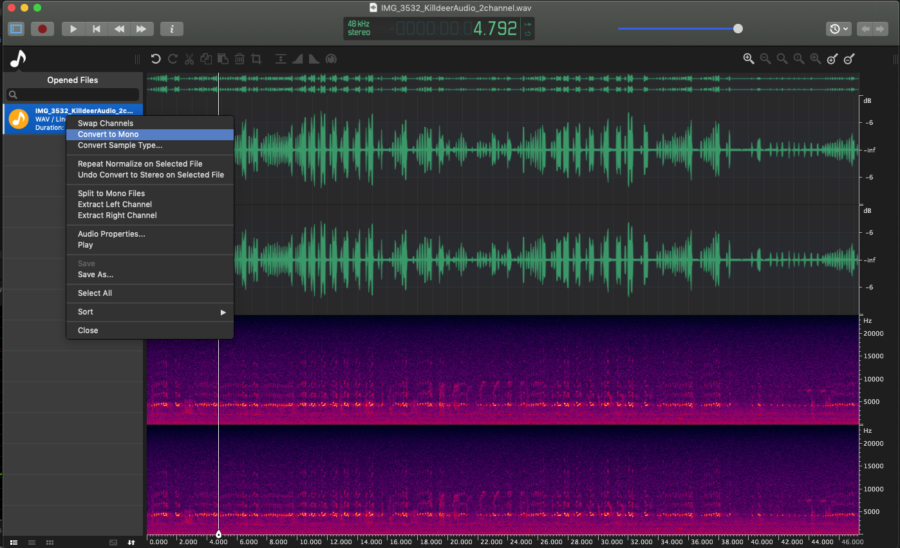
Task: Click the playhead marker on the bottom ruler
Action: [218, 534]
